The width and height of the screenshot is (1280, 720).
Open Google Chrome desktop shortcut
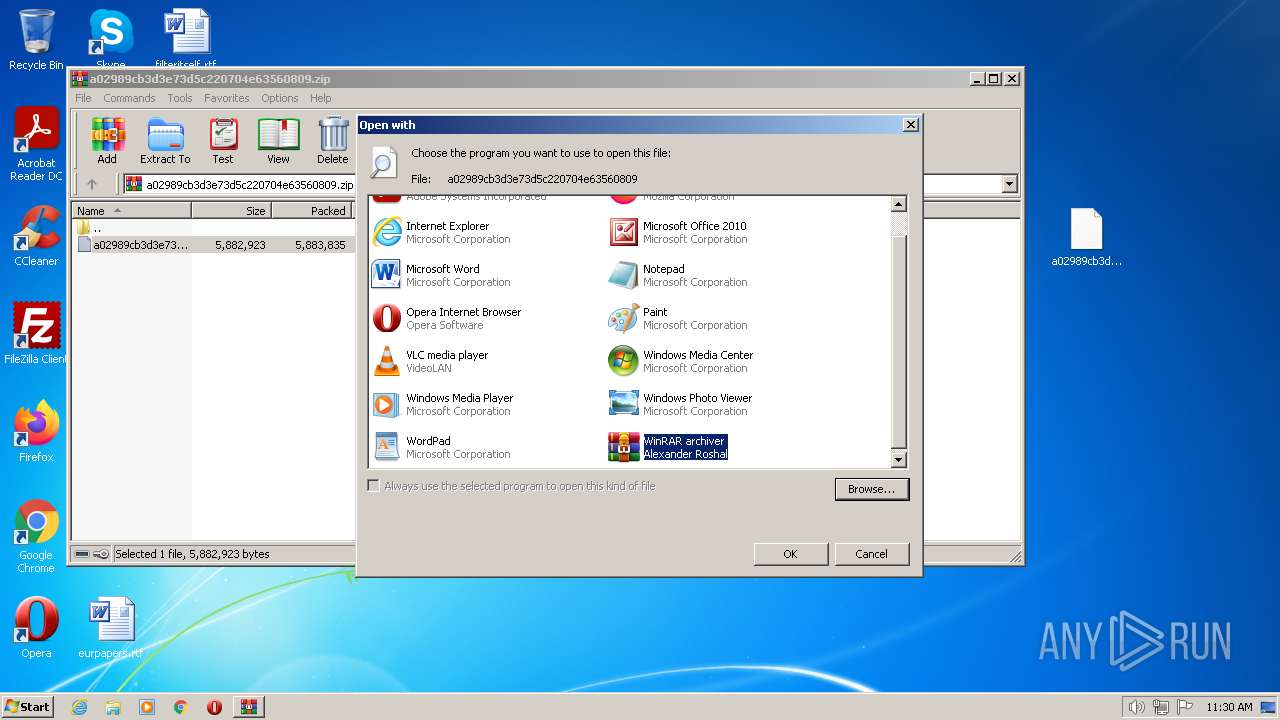click(36, 537)
